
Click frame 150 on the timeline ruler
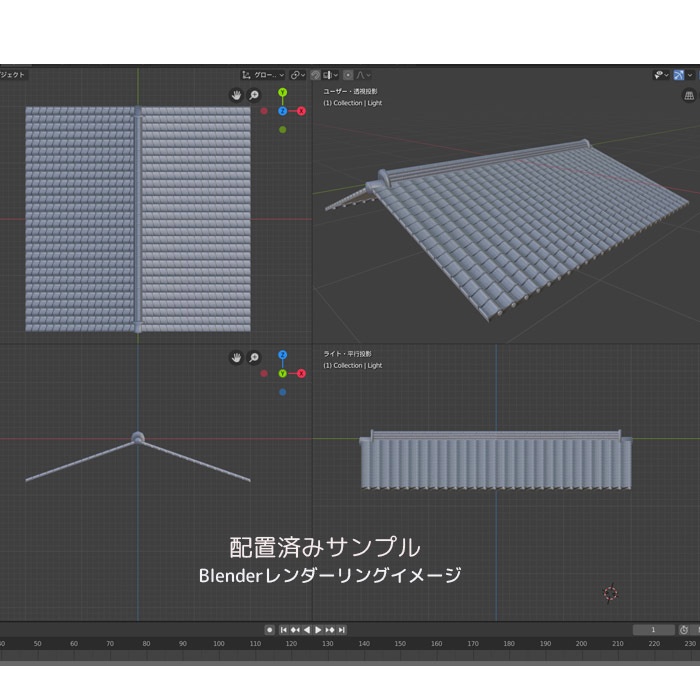(400, 644)
